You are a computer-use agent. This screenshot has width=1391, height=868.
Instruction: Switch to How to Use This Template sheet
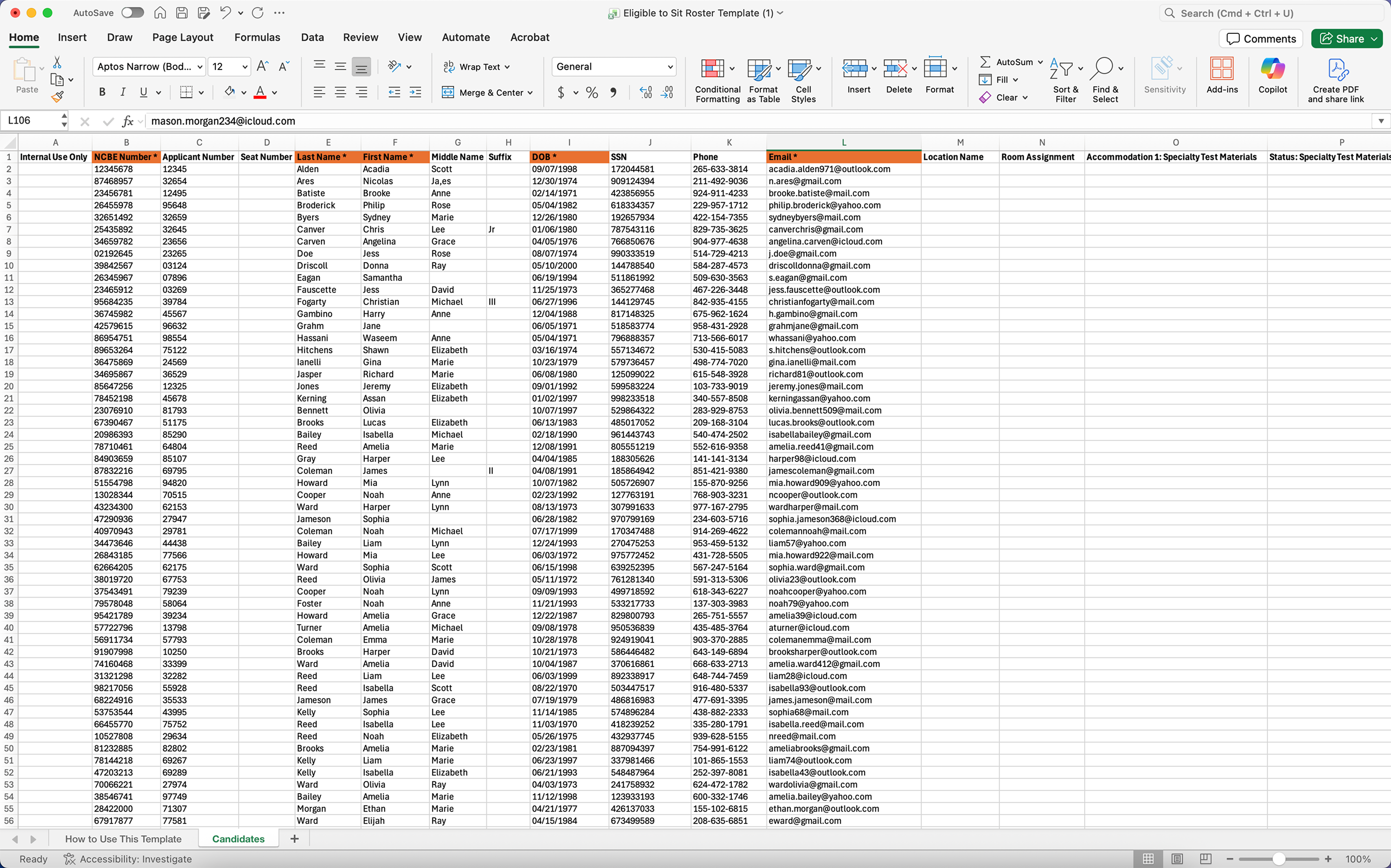pos(123,839)
